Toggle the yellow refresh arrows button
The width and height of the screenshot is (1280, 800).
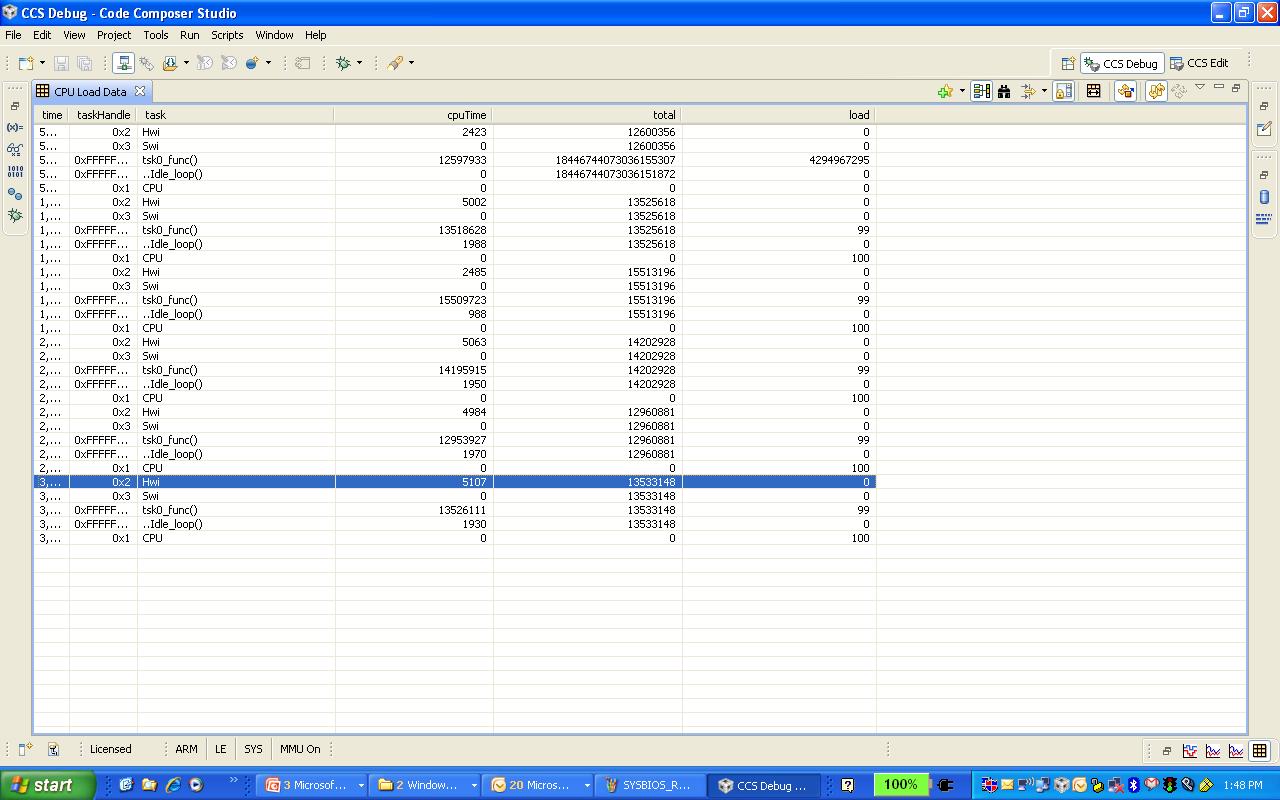[x=1156, y=91]
